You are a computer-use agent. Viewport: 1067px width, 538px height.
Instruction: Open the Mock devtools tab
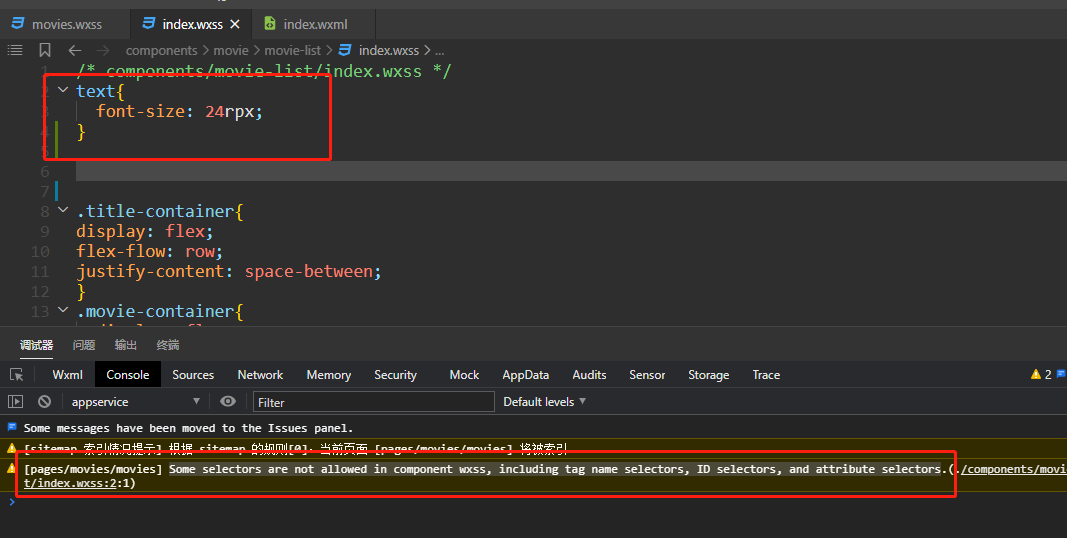click(464, 375)
